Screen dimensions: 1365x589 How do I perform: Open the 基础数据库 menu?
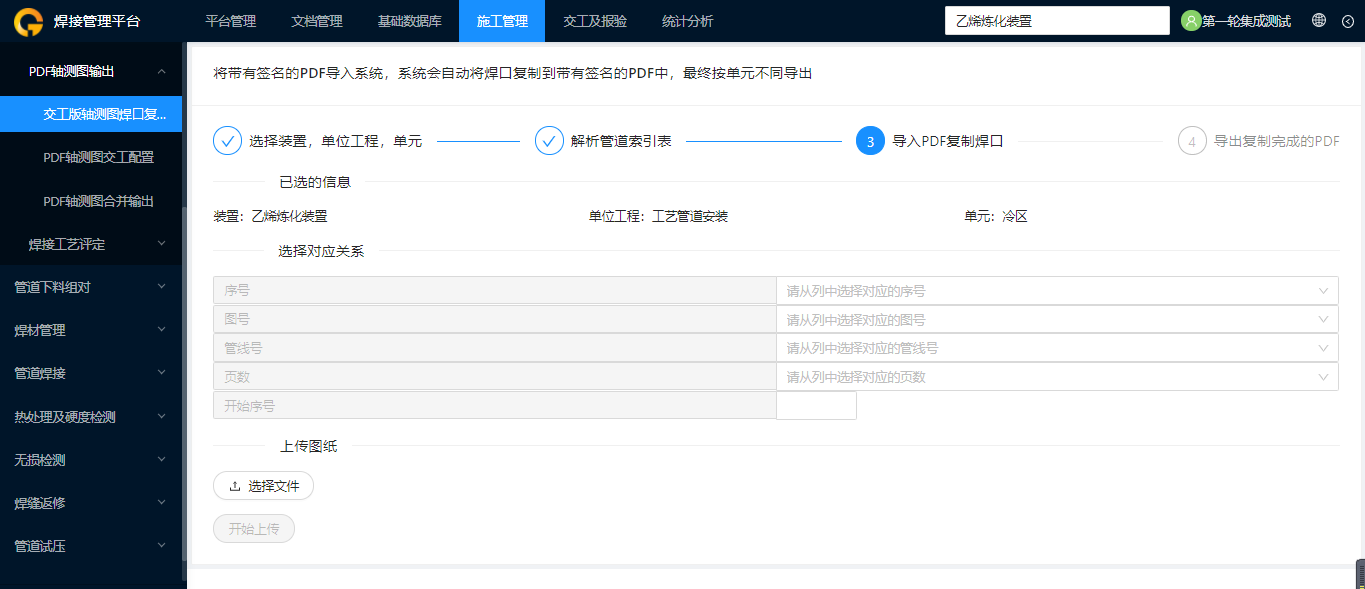click(409, 21)
